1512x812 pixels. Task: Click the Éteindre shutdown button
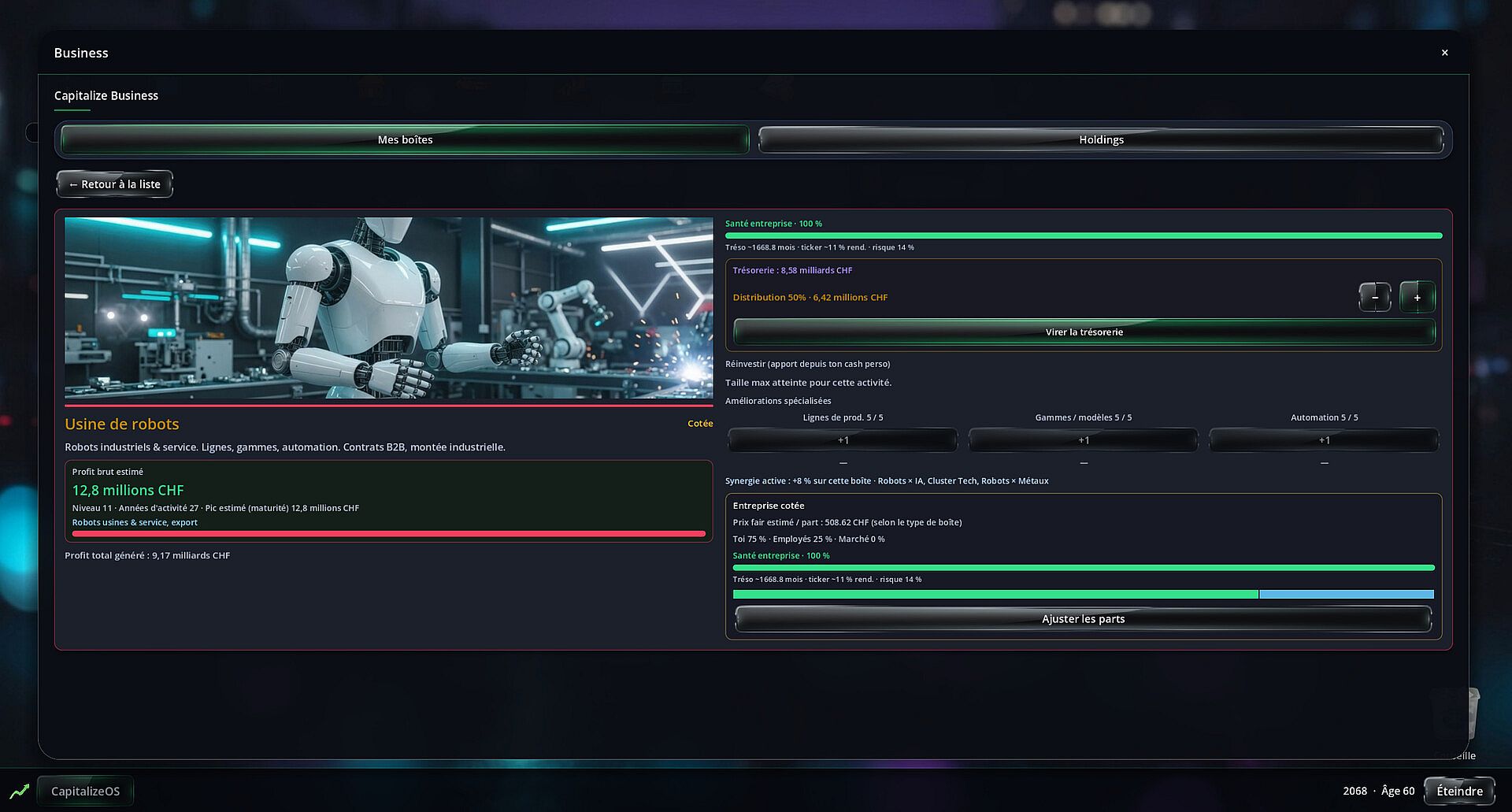tap(1459, 791)
